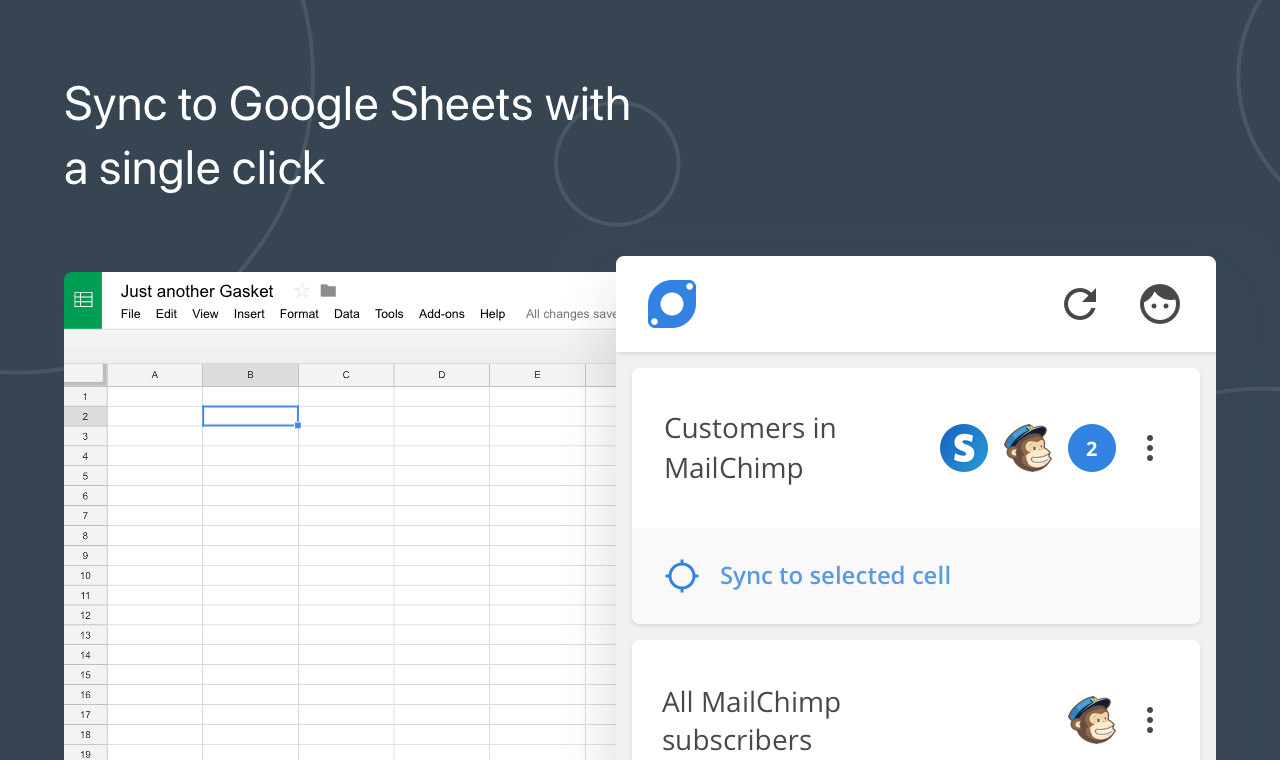Open the three-dot menu for All MailChimp subscribers
The width and height of the screenshot is (1280, 760).
point(1150,720)
